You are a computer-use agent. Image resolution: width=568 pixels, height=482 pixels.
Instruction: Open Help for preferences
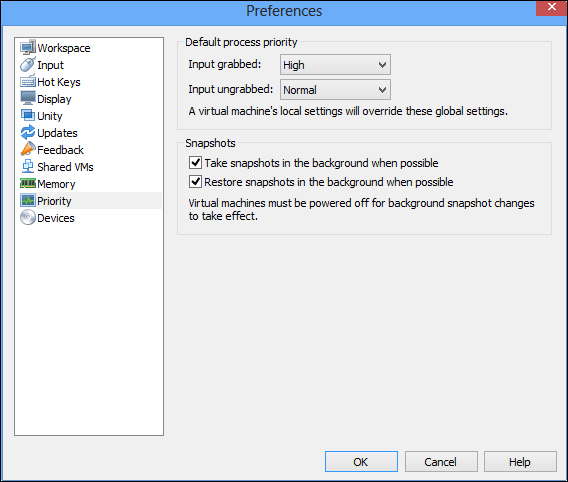point(520,462)
